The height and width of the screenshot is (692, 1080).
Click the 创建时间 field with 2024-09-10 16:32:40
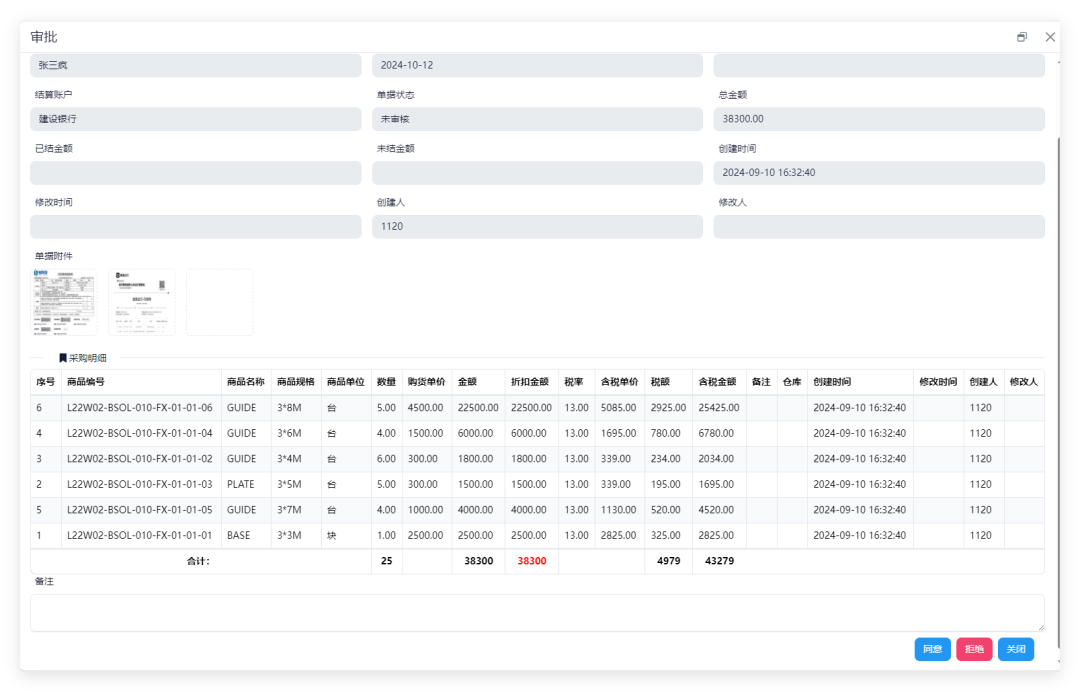[879, 173]
